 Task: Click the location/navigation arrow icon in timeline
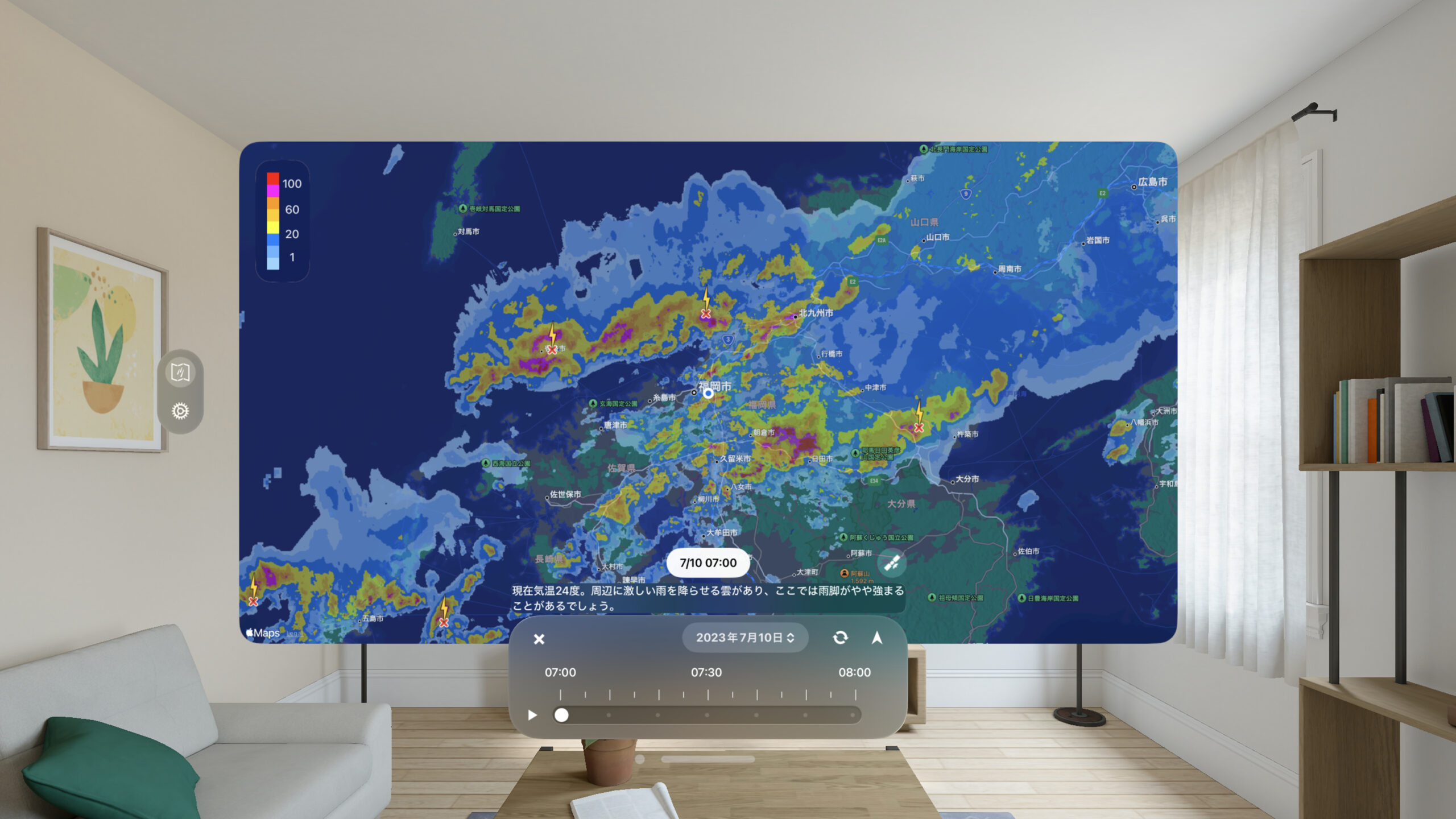coord(877,638)
